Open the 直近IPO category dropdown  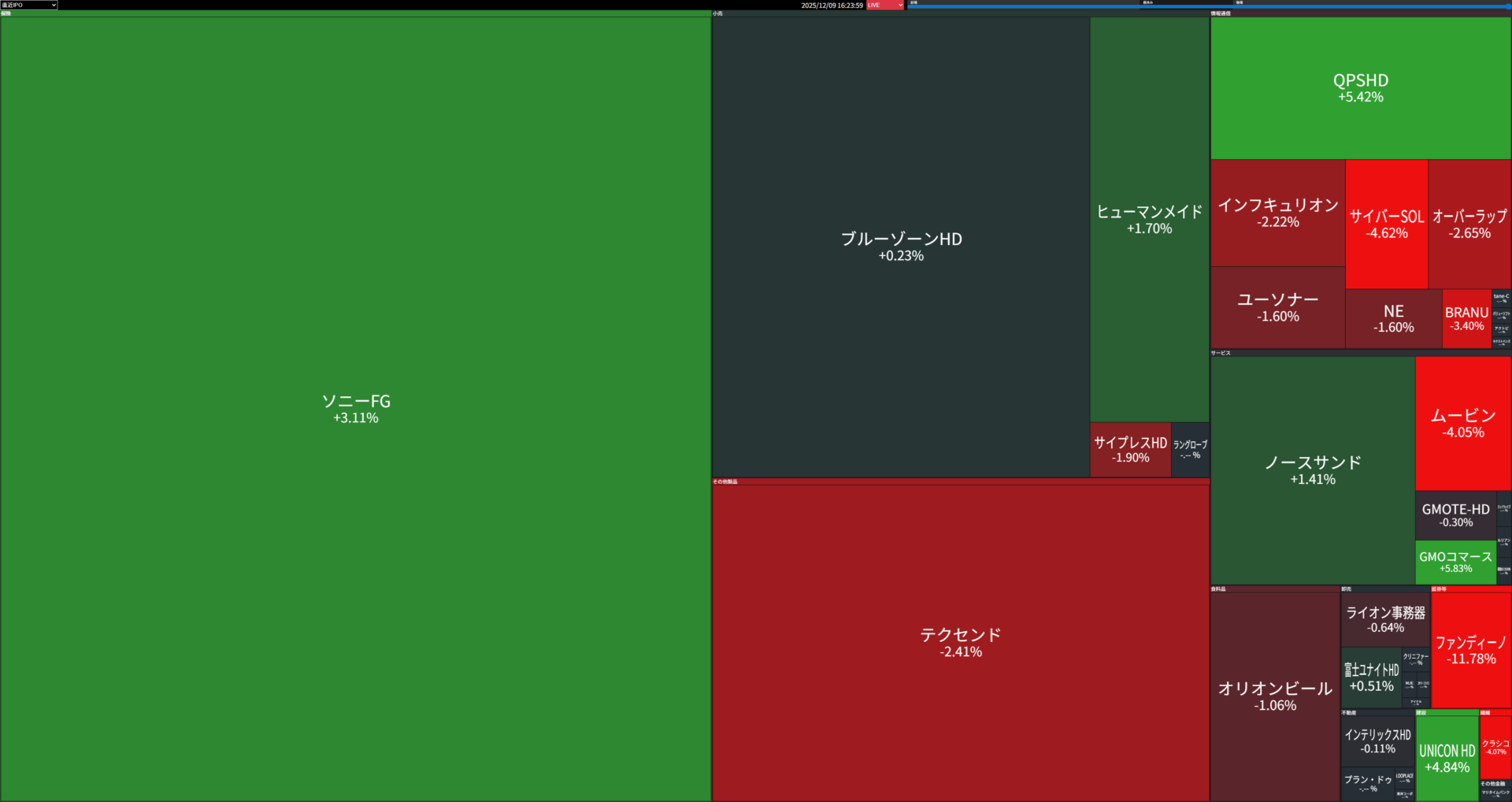coord(29,5)
